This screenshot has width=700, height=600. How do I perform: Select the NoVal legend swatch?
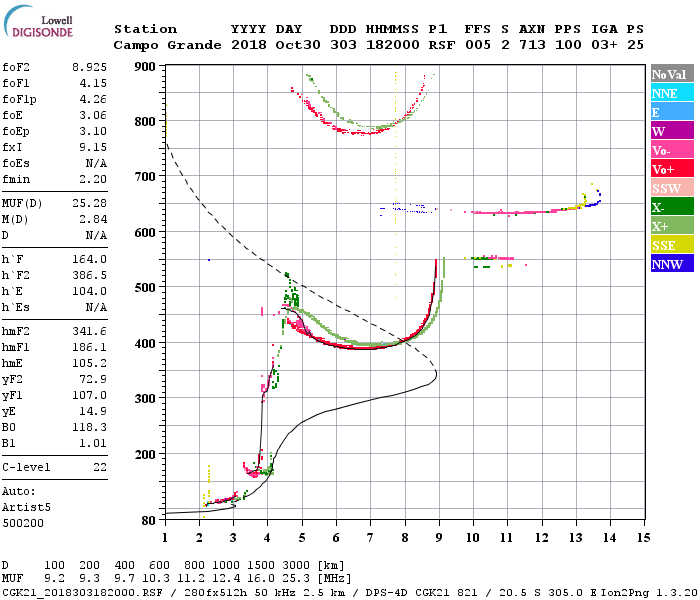[x=672, y=74]
